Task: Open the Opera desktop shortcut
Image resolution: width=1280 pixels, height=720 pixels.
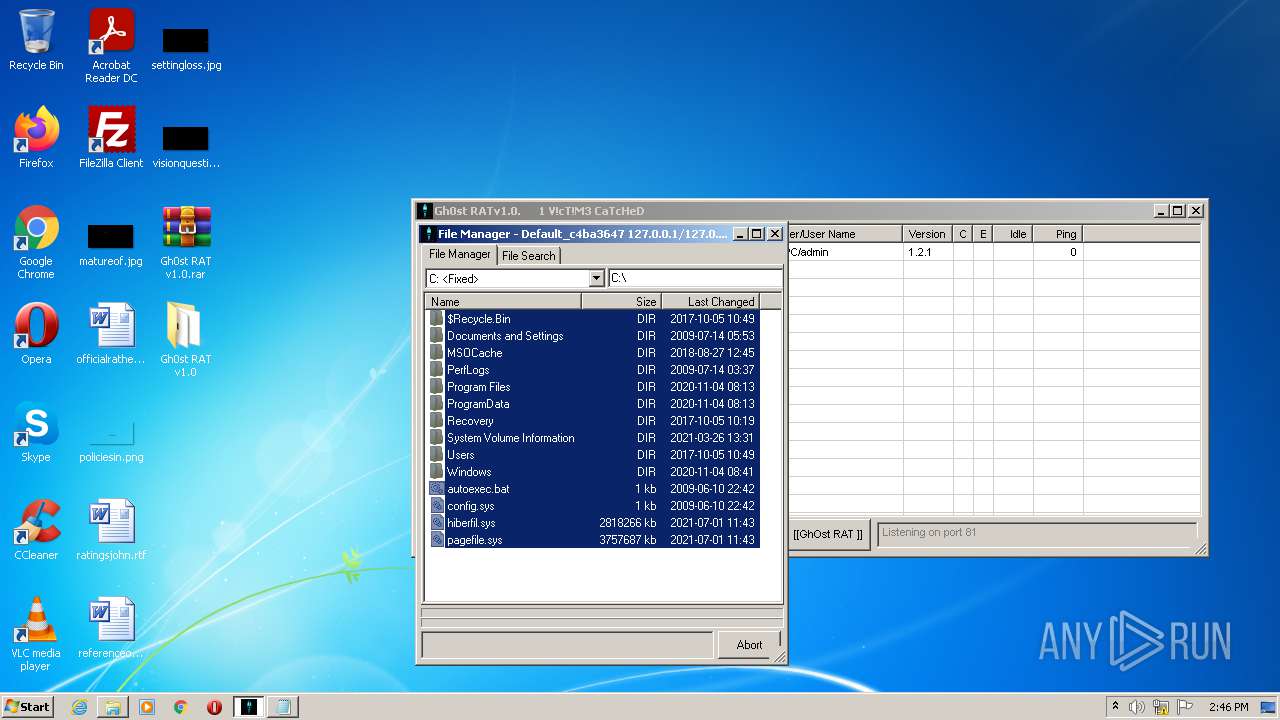Action: coord(36,334)
